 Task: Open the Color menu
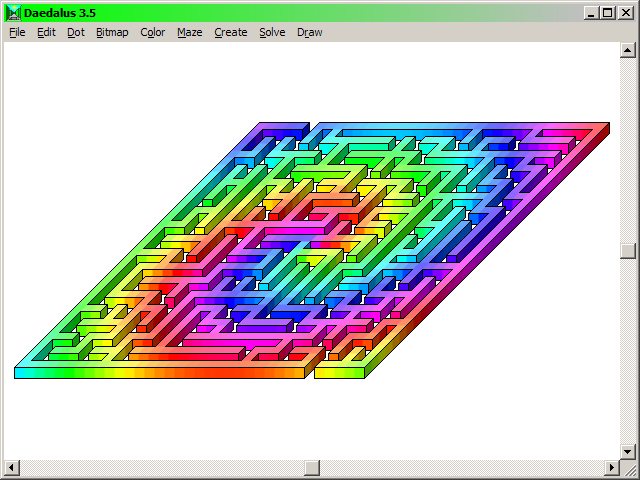[153, 32]
